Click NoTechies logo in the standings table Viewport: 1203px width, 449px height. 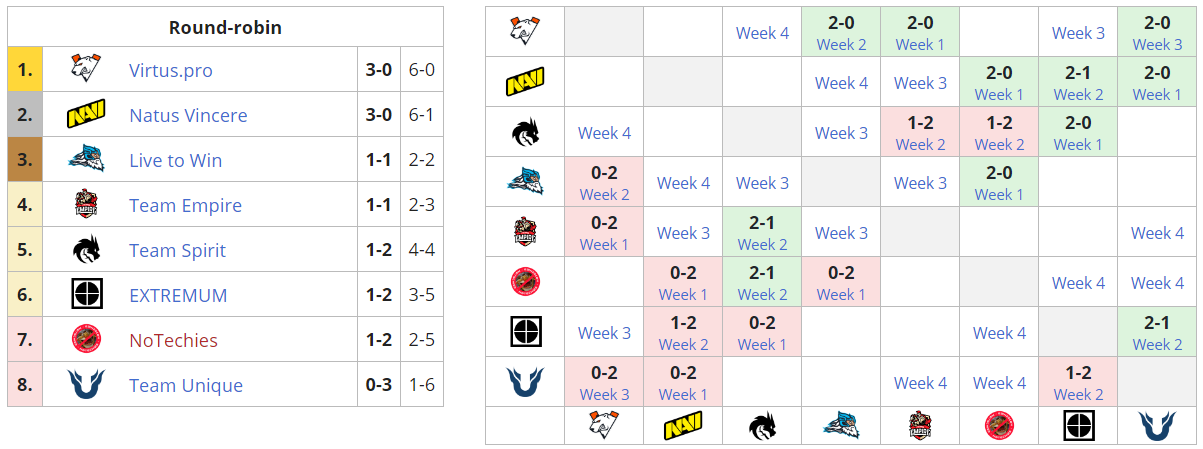tap(86, 340)
